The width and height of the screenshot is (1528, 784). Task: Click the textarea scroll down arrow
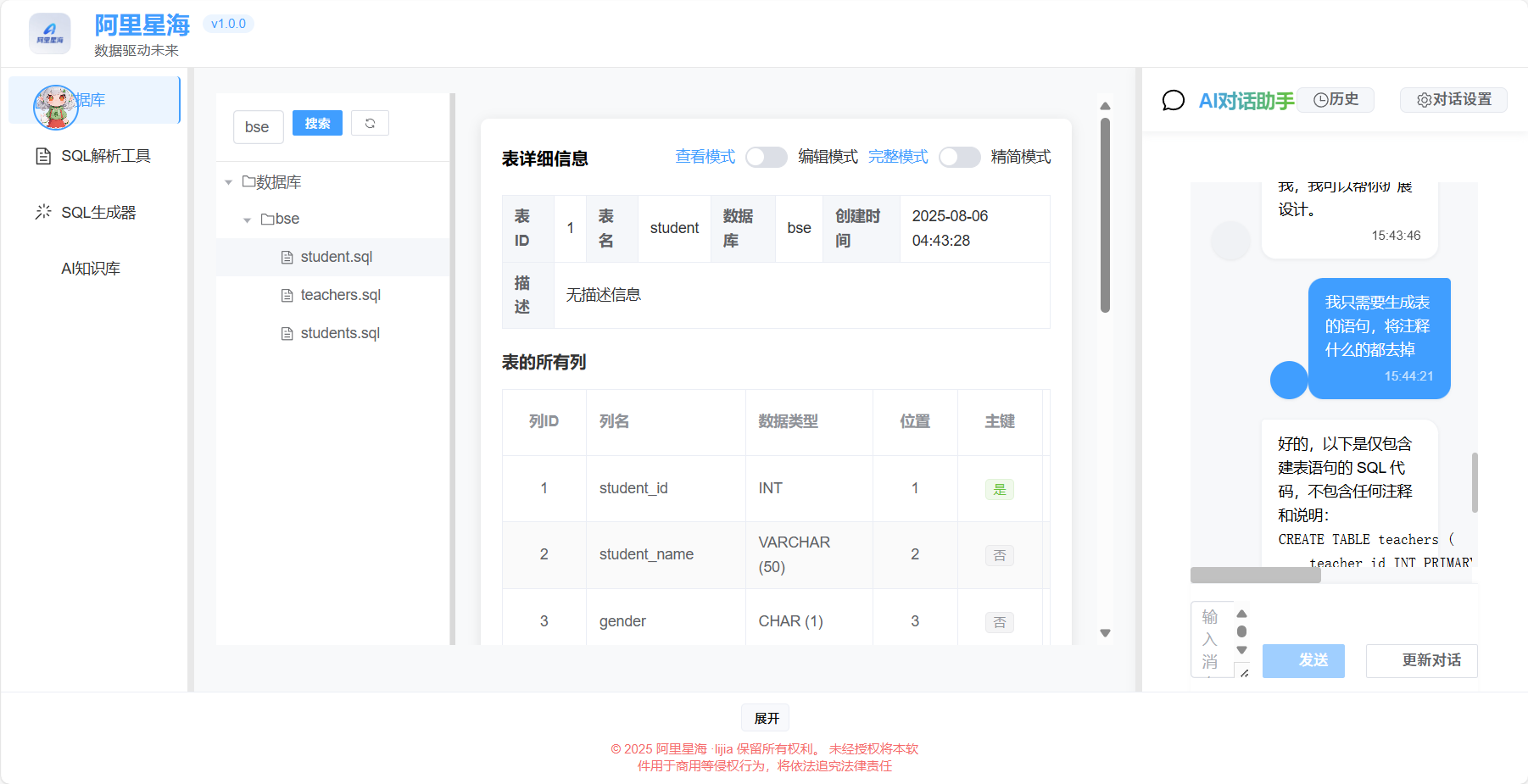(x=1241, y=650)
